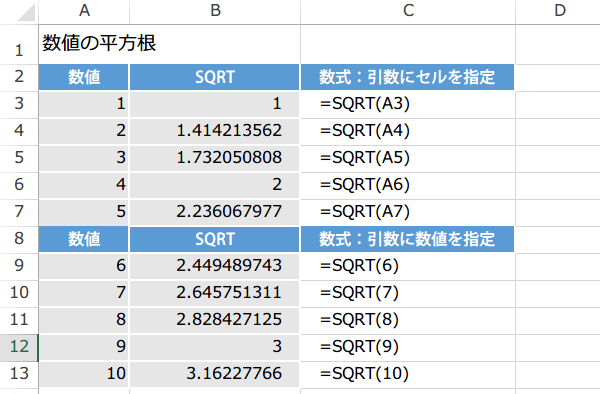
Task: Click cell showing =SQRT(9)
Action: tap(407, 347)
